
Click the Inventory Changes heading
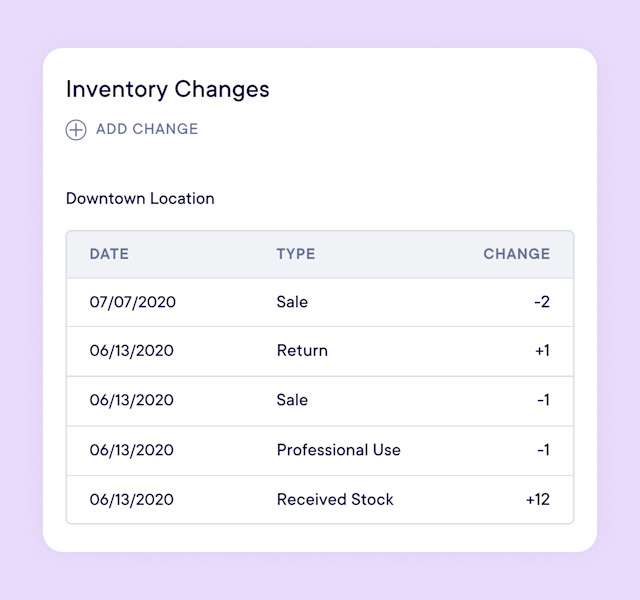coord(167,88)
